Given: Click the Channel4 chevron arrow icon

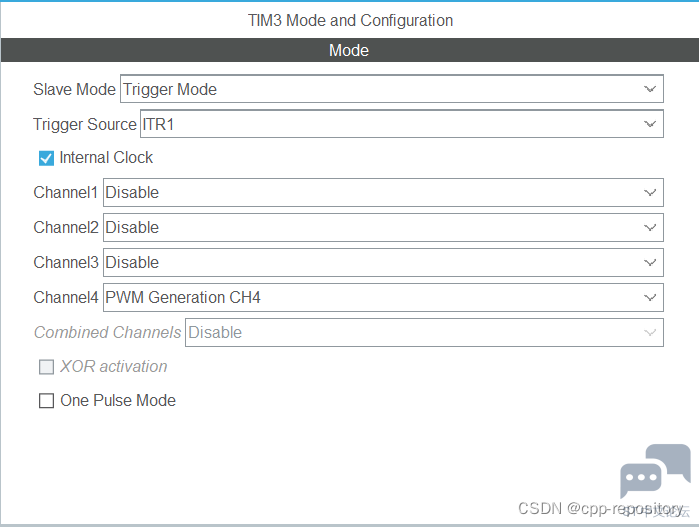Looking at the screenshot, I should point(650,297).
